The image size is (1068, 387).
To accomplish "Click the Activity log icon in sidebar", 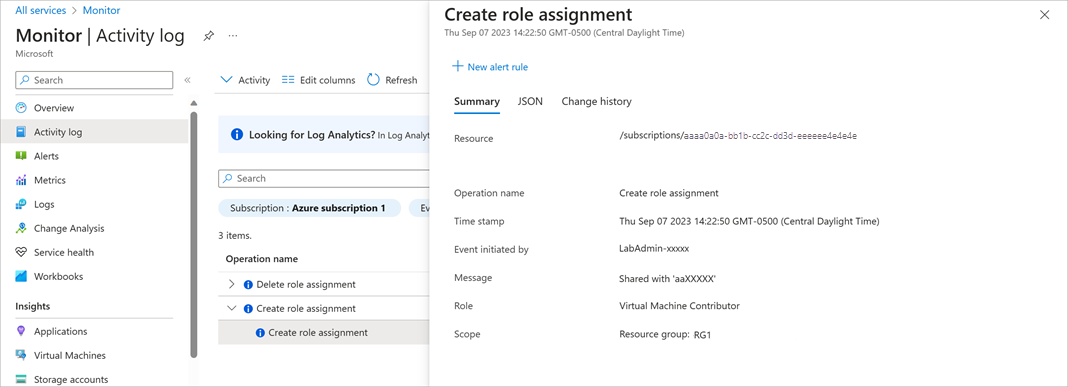I will pos(21,132).
